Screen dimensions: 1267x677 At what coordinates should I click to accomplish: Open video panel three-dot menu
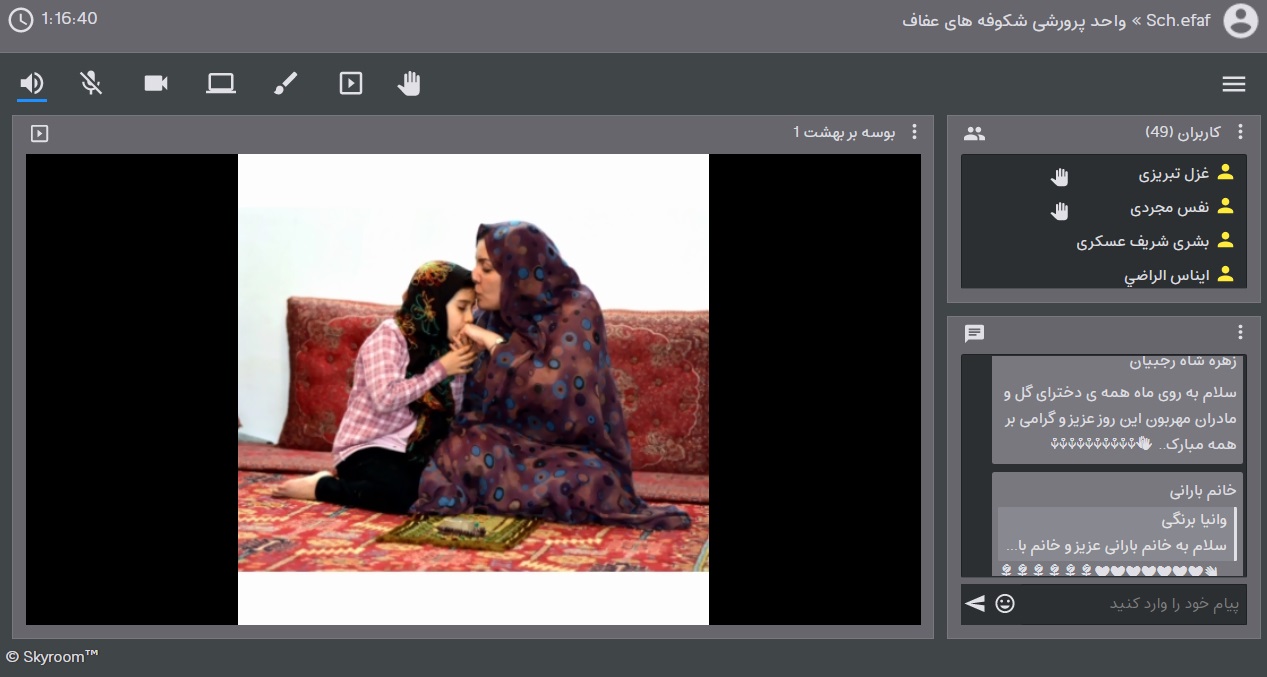click(914, 132)
